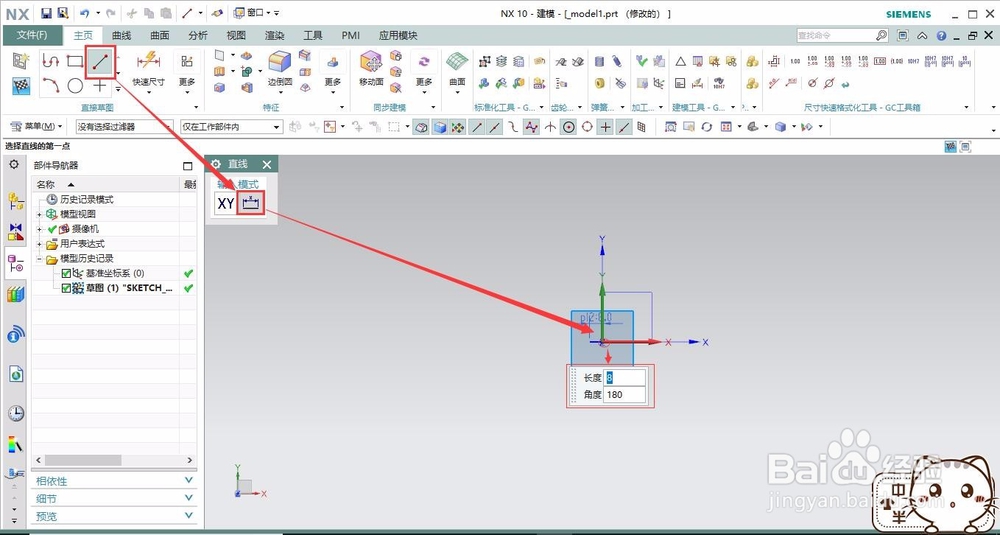The width and height of the screenshot is (1000, 535).
Task: Select the Point sketch tool
Action: 99,85
